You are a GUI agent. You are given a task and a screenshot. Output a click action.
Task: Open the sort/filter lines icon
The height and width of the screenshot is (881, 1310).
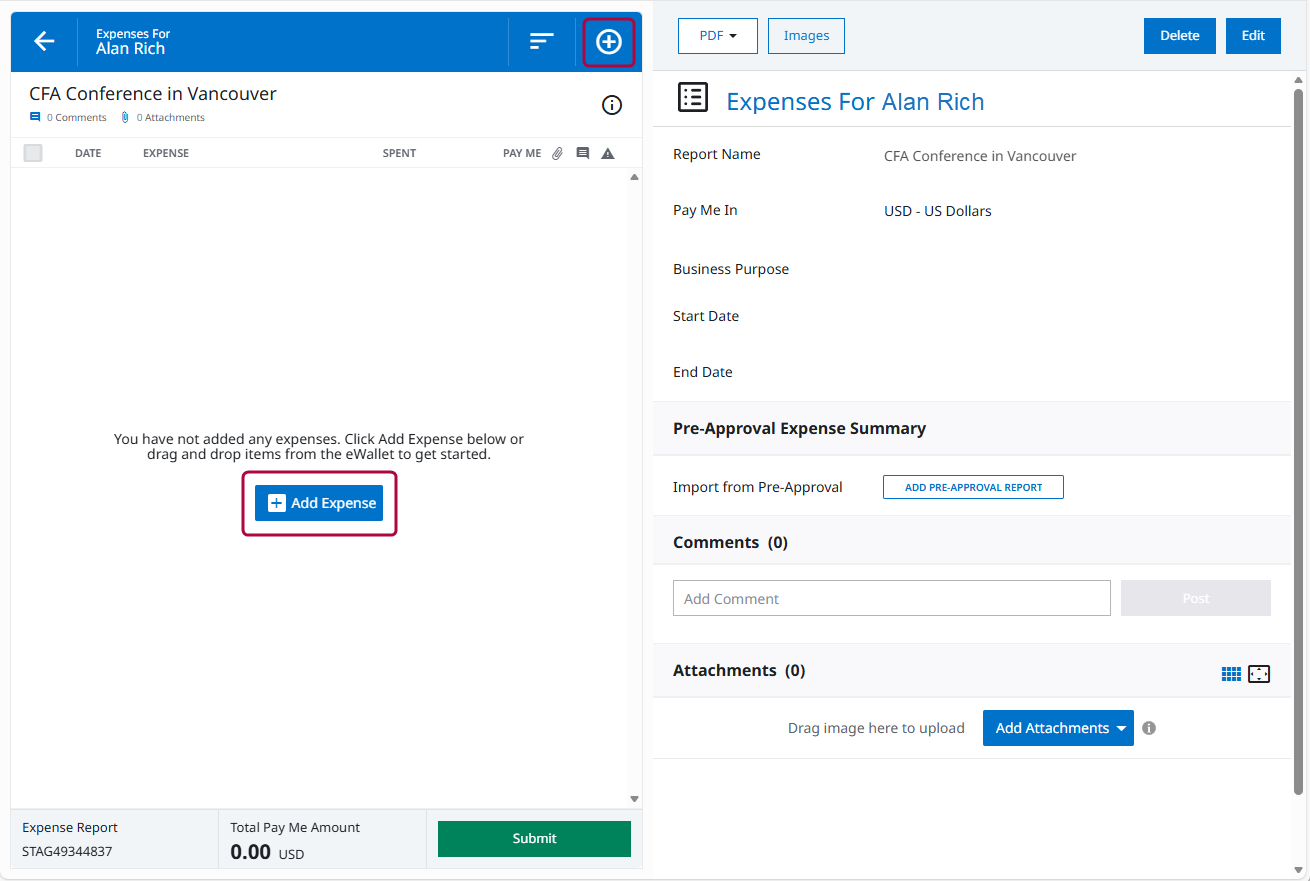[x=541, y=41]
